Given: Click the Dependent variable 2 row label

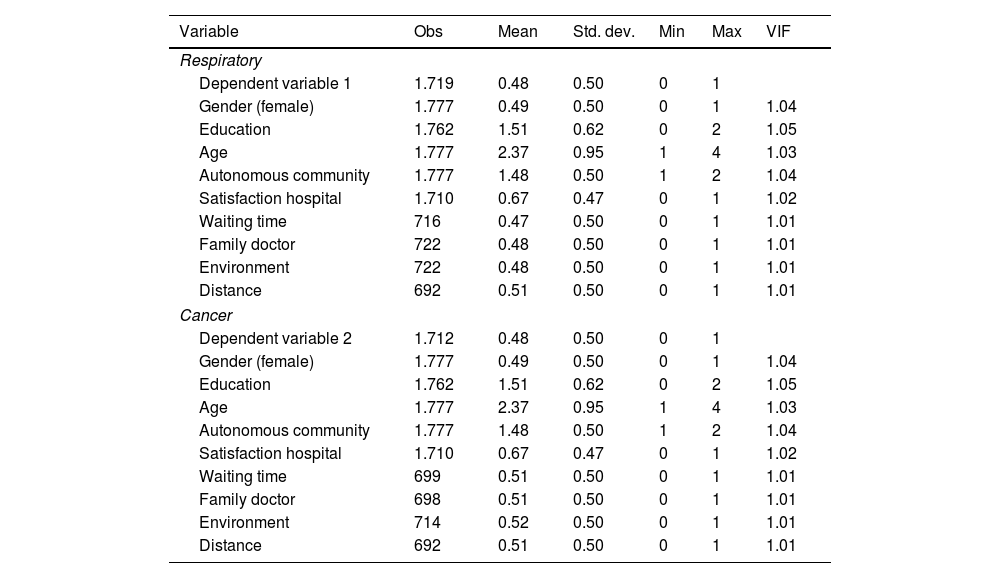Looking at the screenshot, I should coord(275,339).
